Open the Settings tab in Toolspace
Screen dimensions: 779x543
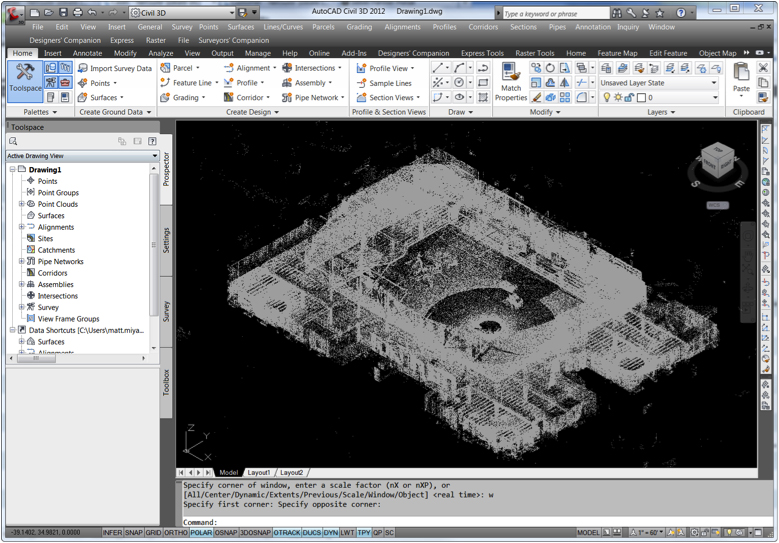pyautogui.click(x=166, y=240)
